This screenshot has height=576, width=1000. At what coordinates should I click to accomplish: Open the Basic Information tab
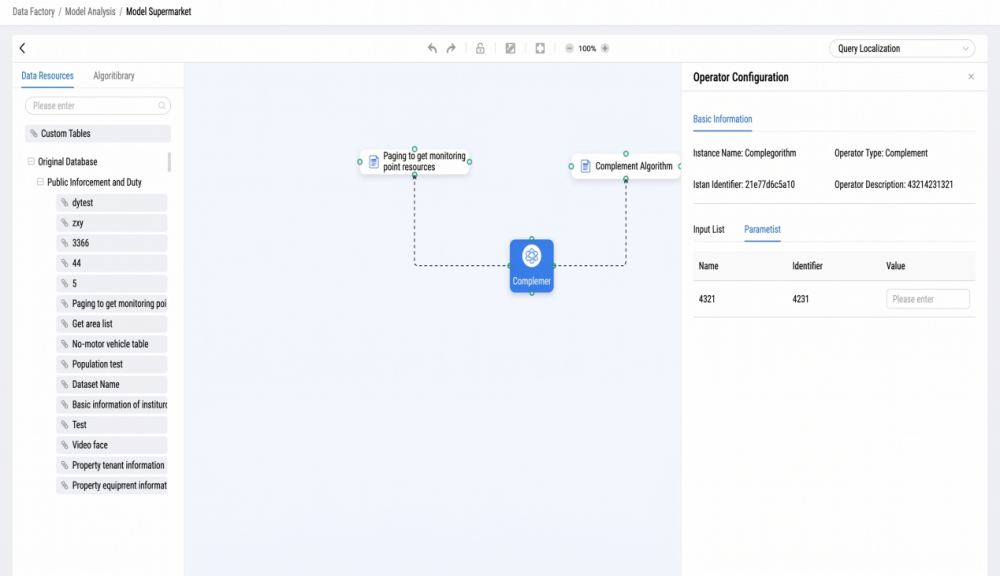click(723, 119)
